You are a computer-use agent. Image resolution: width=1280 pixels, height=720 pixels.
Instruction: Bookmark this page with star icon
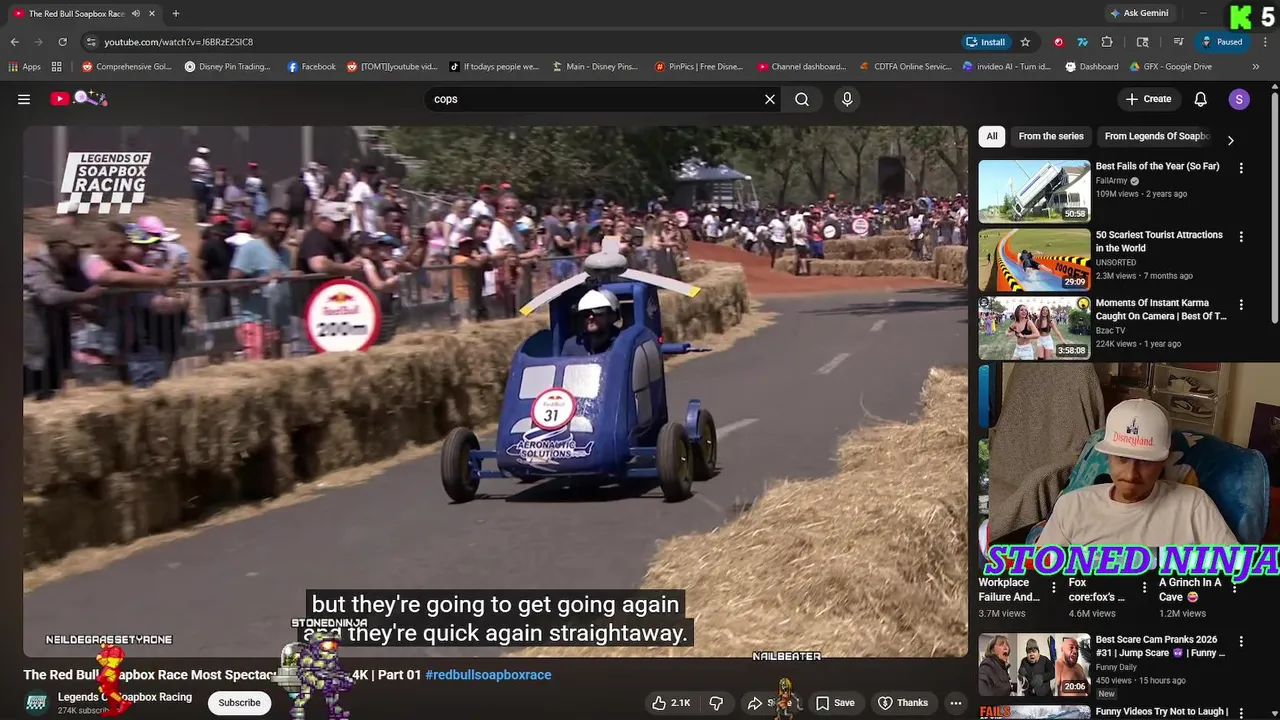pos(1025,42)
